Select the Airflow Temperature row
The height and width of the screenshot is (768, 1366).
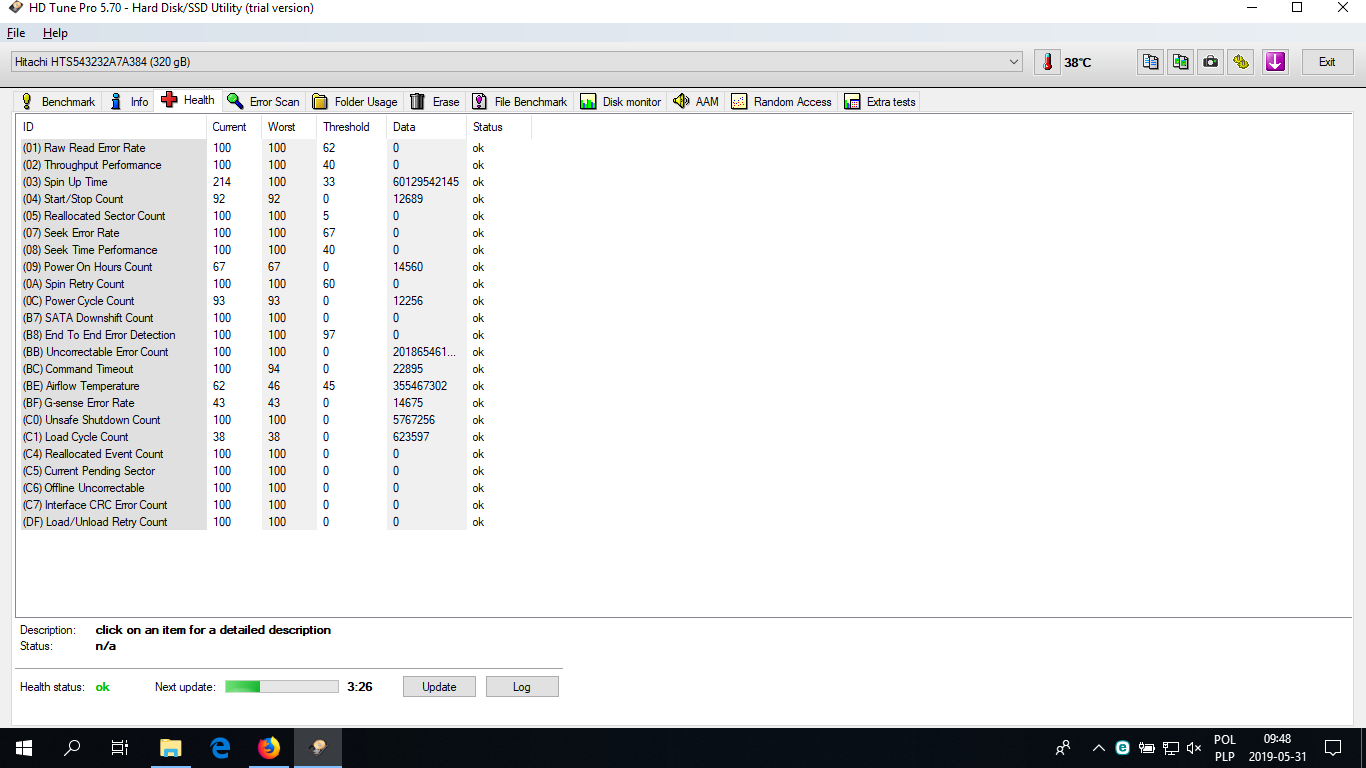275,386
